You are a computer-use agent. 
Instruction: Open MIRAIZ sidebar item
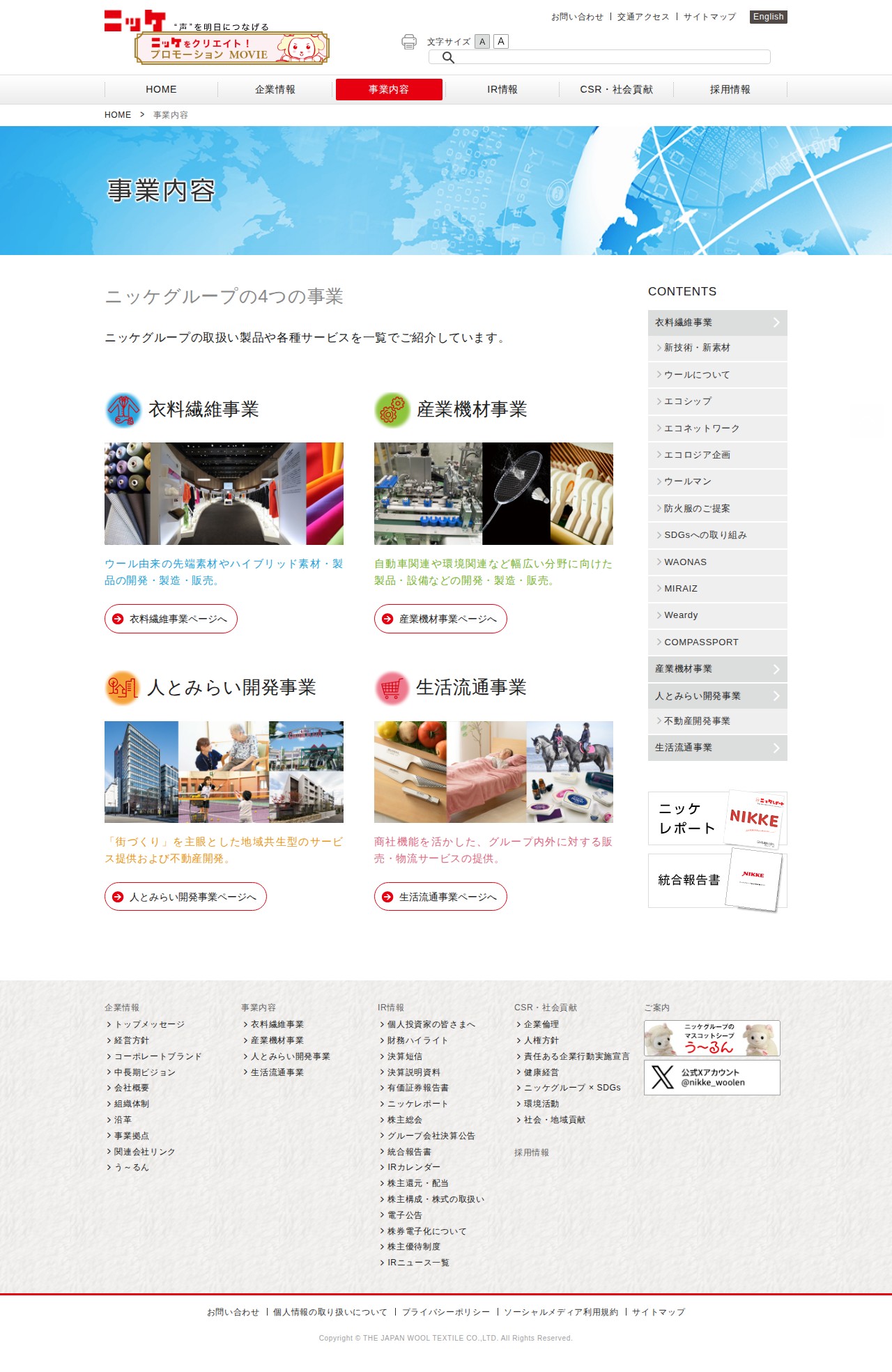tap(718, 589)
